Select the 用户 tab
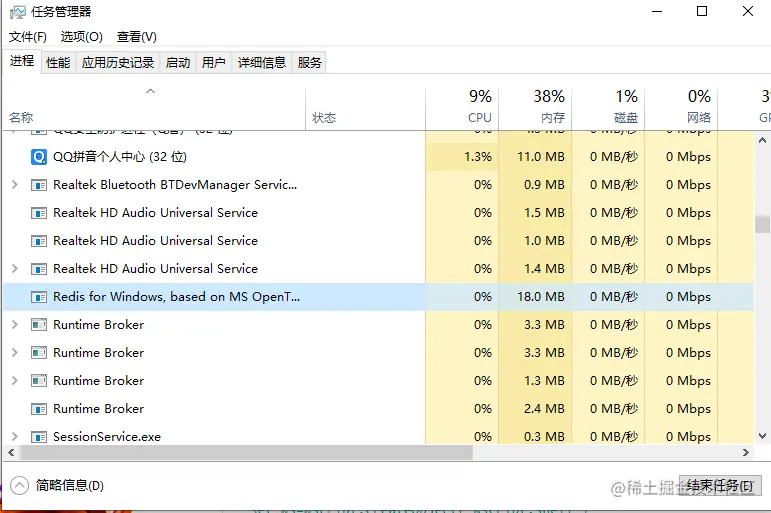 [x=213, y=62]
